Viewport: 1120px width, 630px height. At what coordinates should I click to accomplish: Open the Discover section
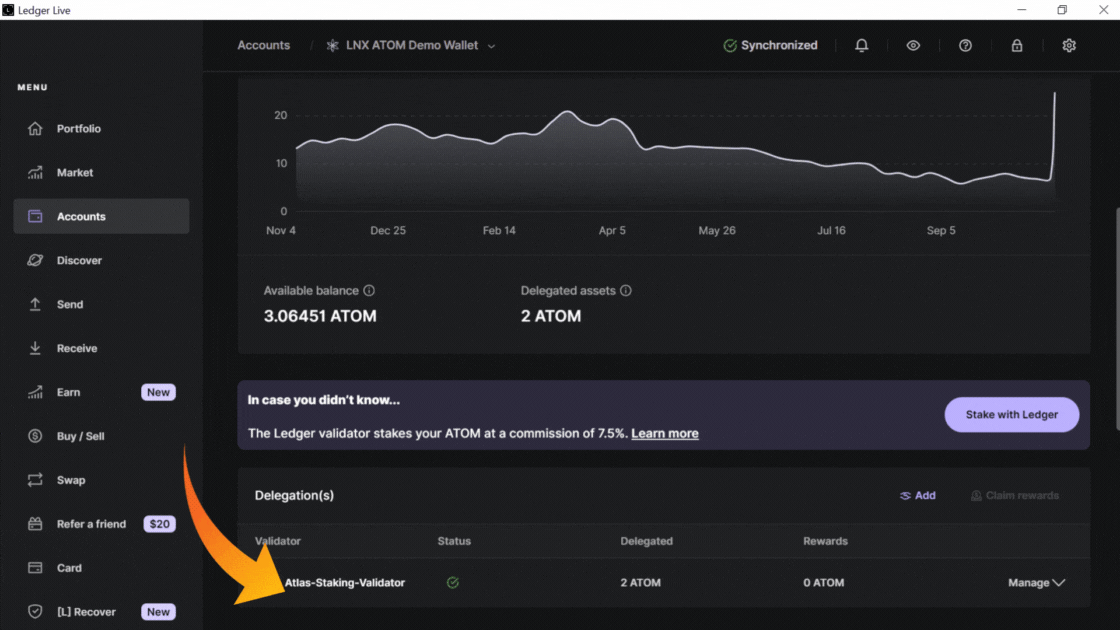click(79, 261)
